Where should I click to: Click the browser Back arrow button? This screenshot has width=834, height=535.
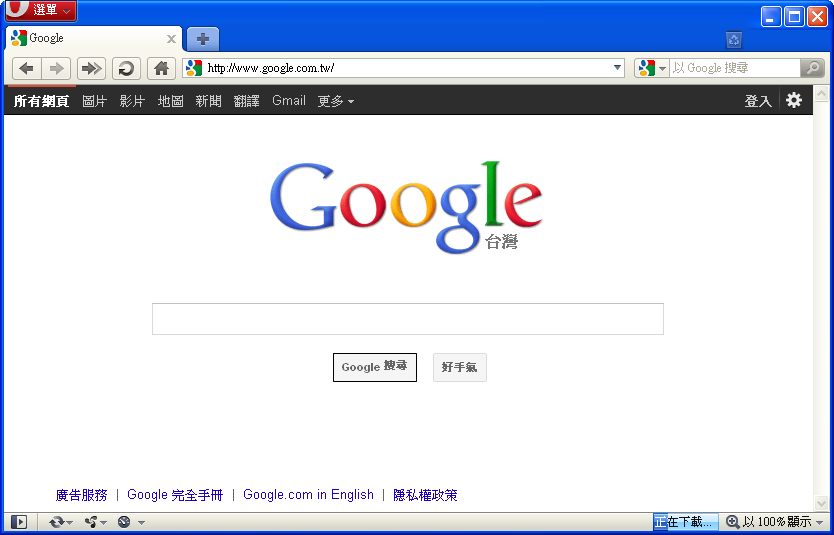click(26, 68)
